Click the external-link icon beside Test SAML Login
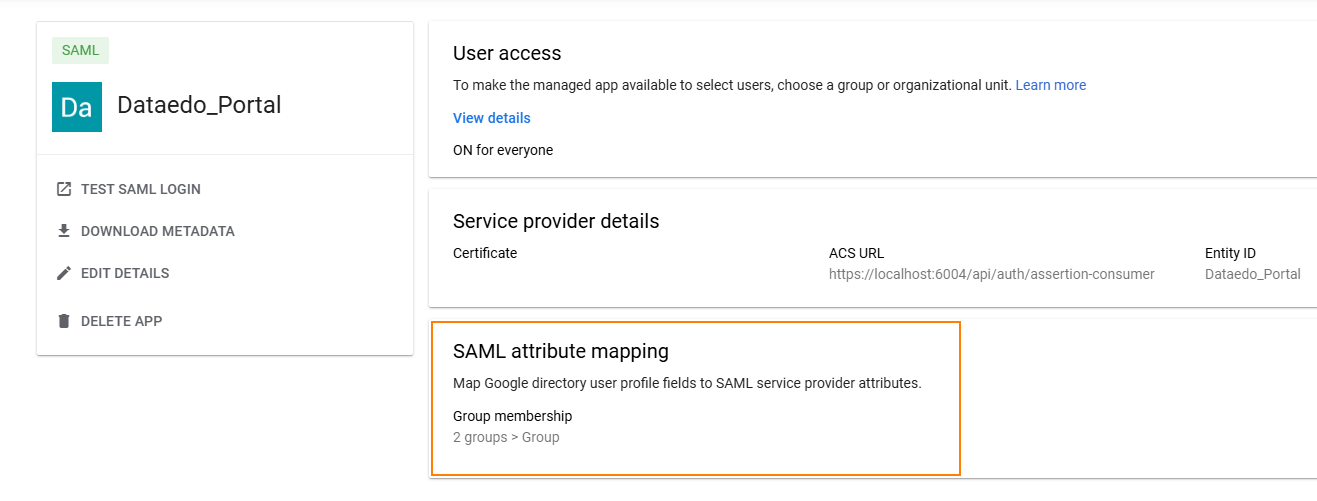 pyautogui.click(x=64, y=189)
